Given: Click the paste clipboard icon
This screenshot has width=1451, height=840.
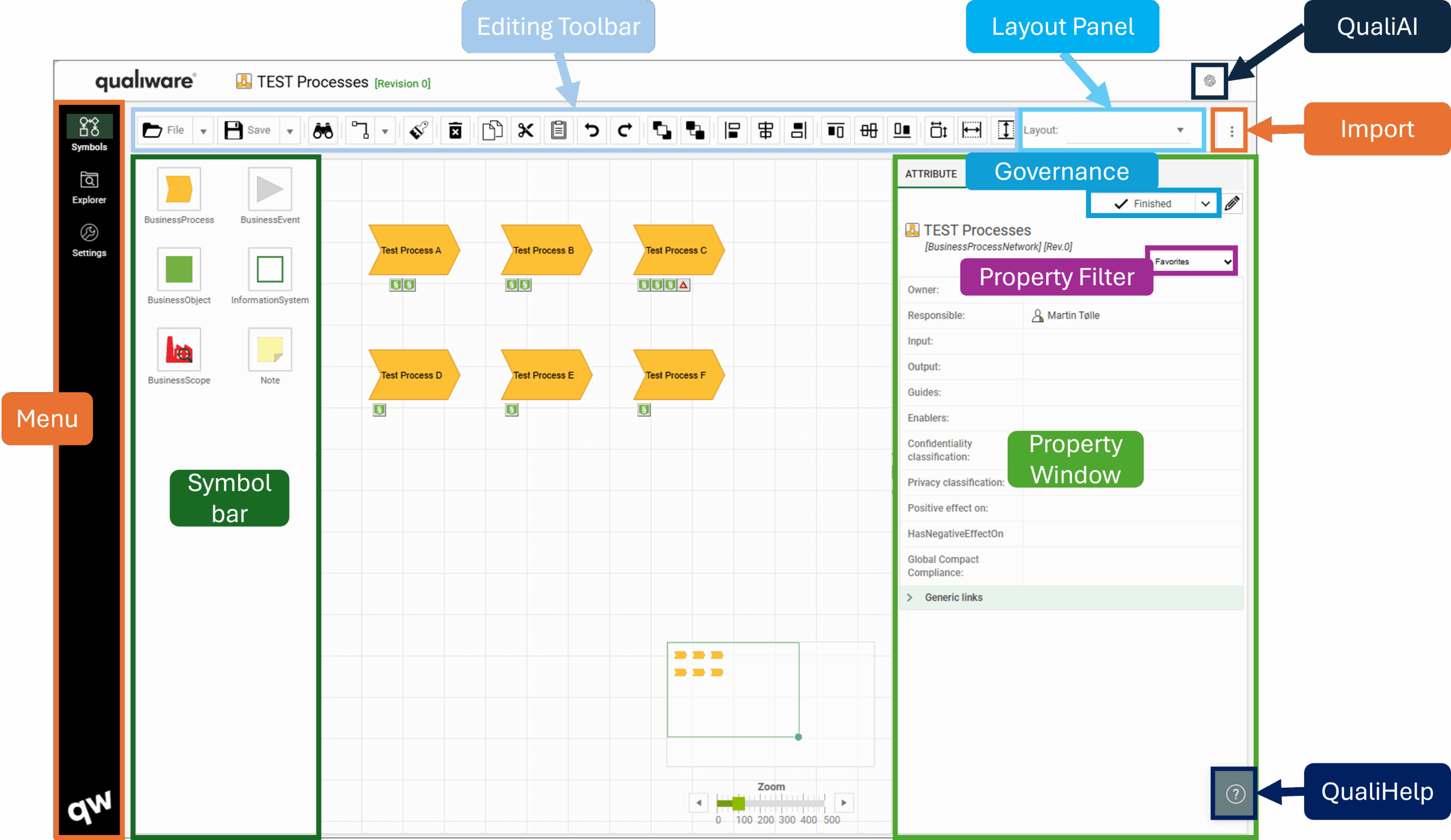Looking at the screenshot, I should [x=558, y=131].
